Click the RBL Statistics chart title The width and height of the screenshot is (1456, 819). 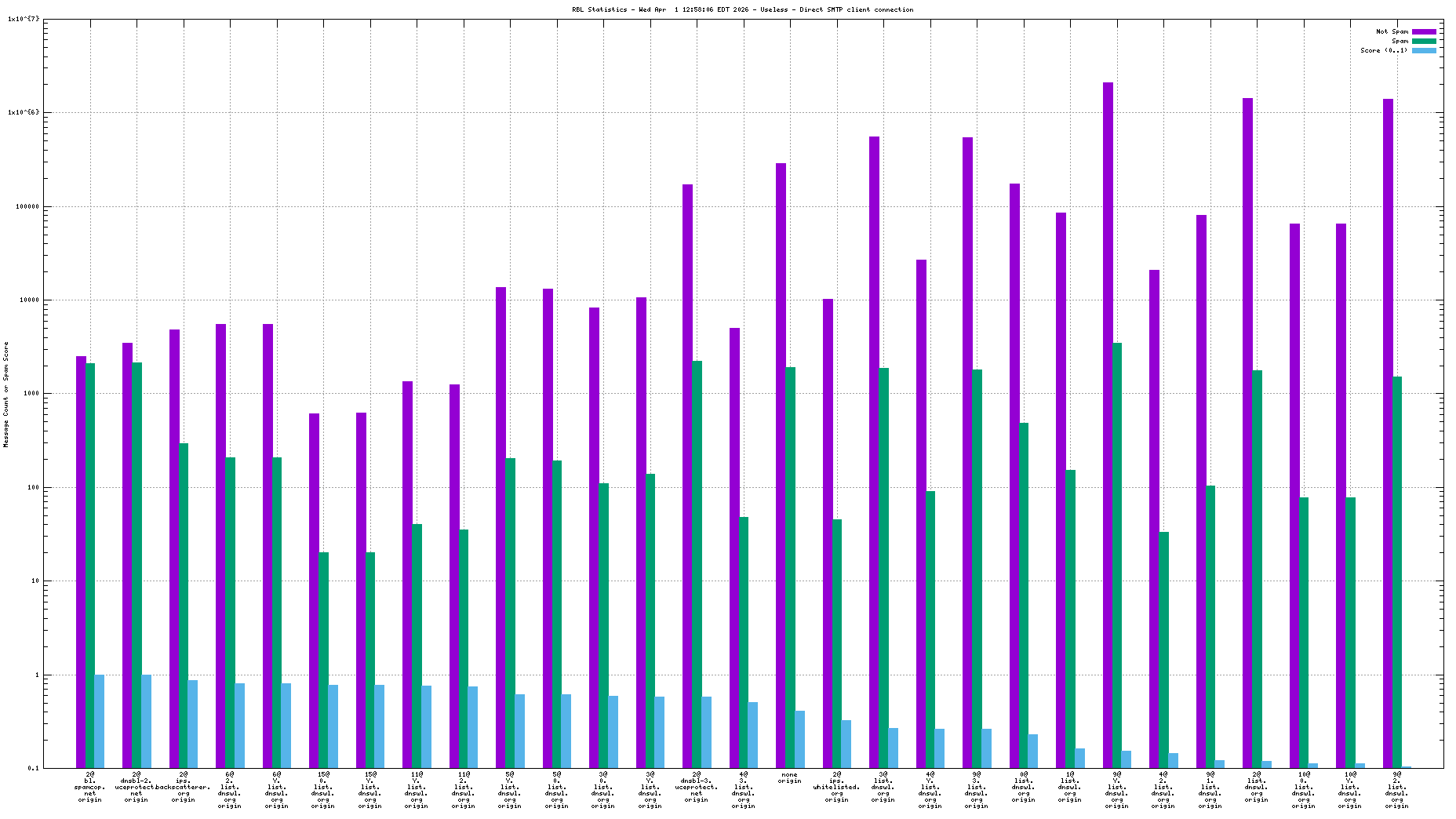coord(742,9)
